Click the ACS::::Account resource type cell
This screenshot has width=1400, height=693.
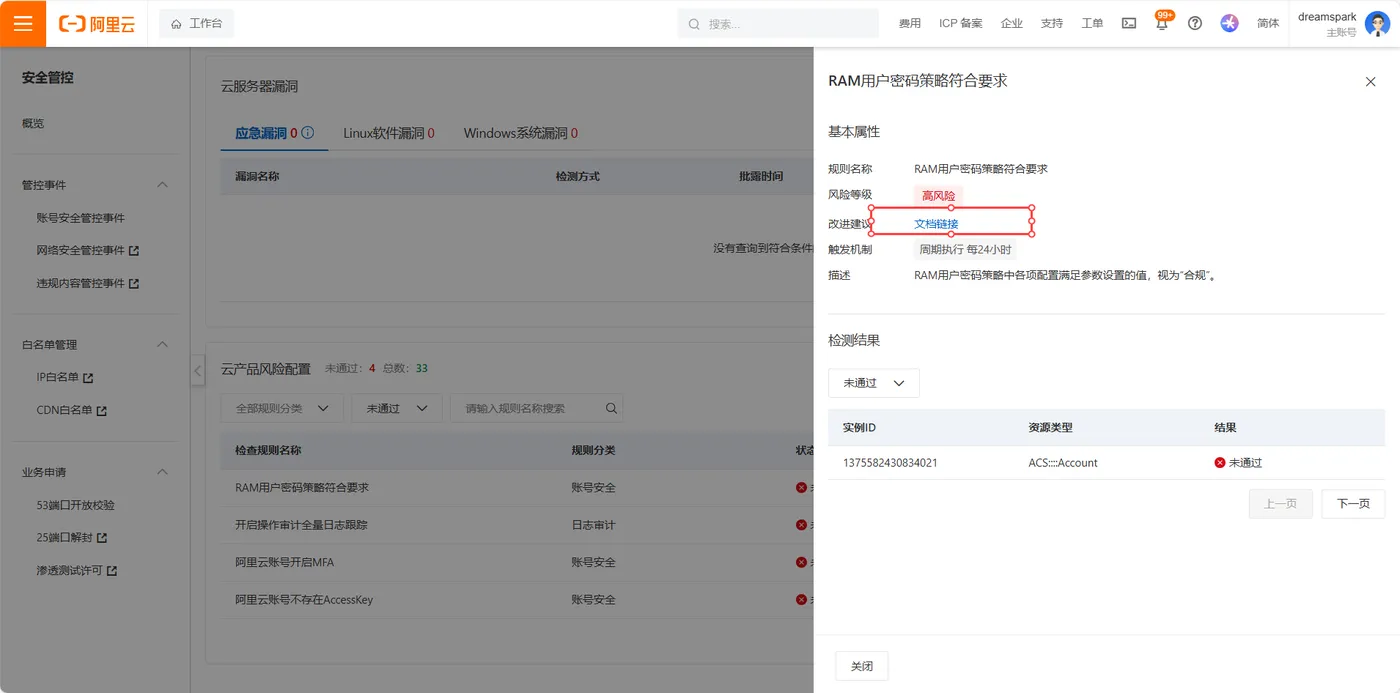(1063, 463)
